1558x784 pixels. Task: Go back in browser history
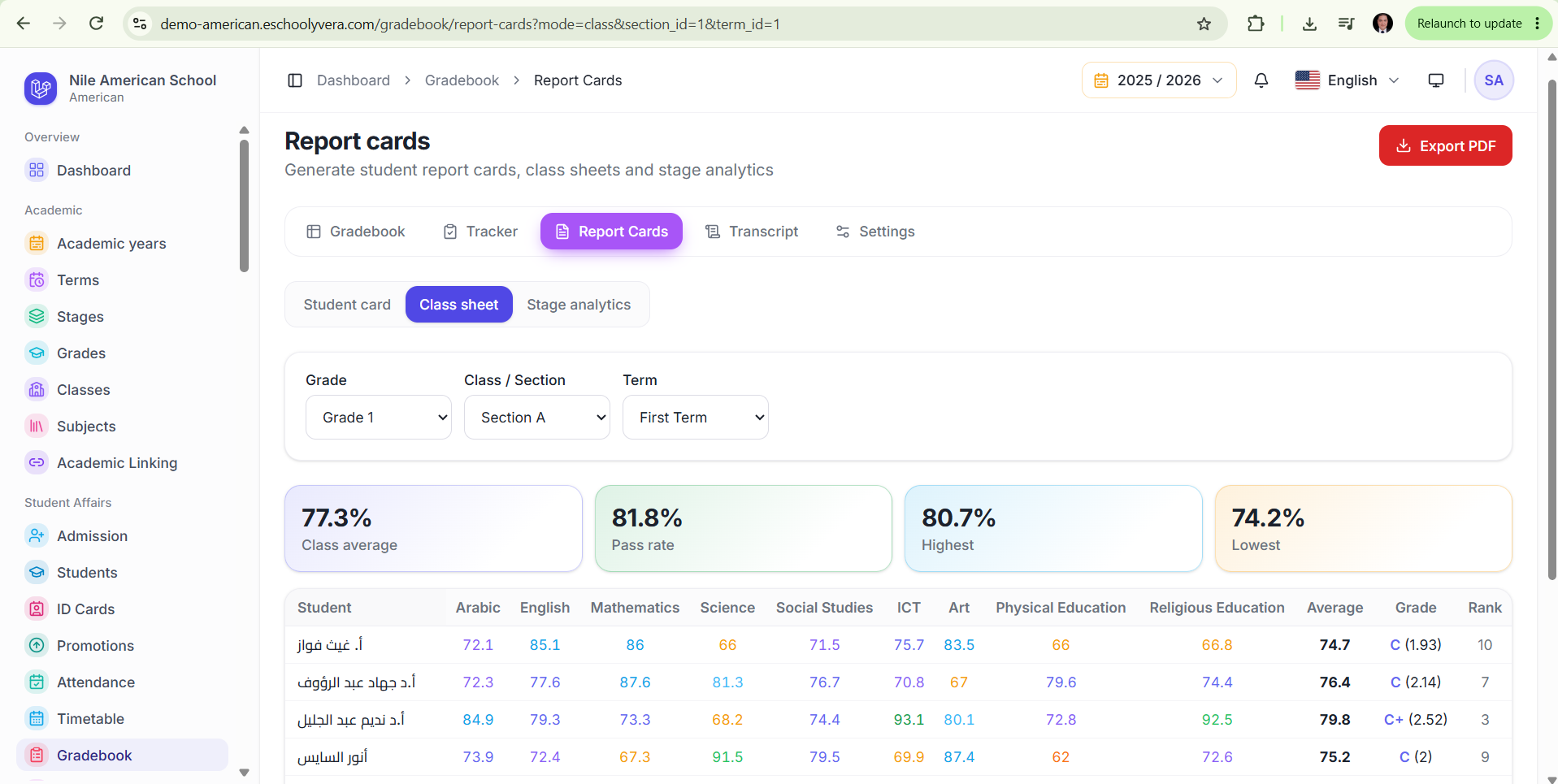(x=24, y=24)
